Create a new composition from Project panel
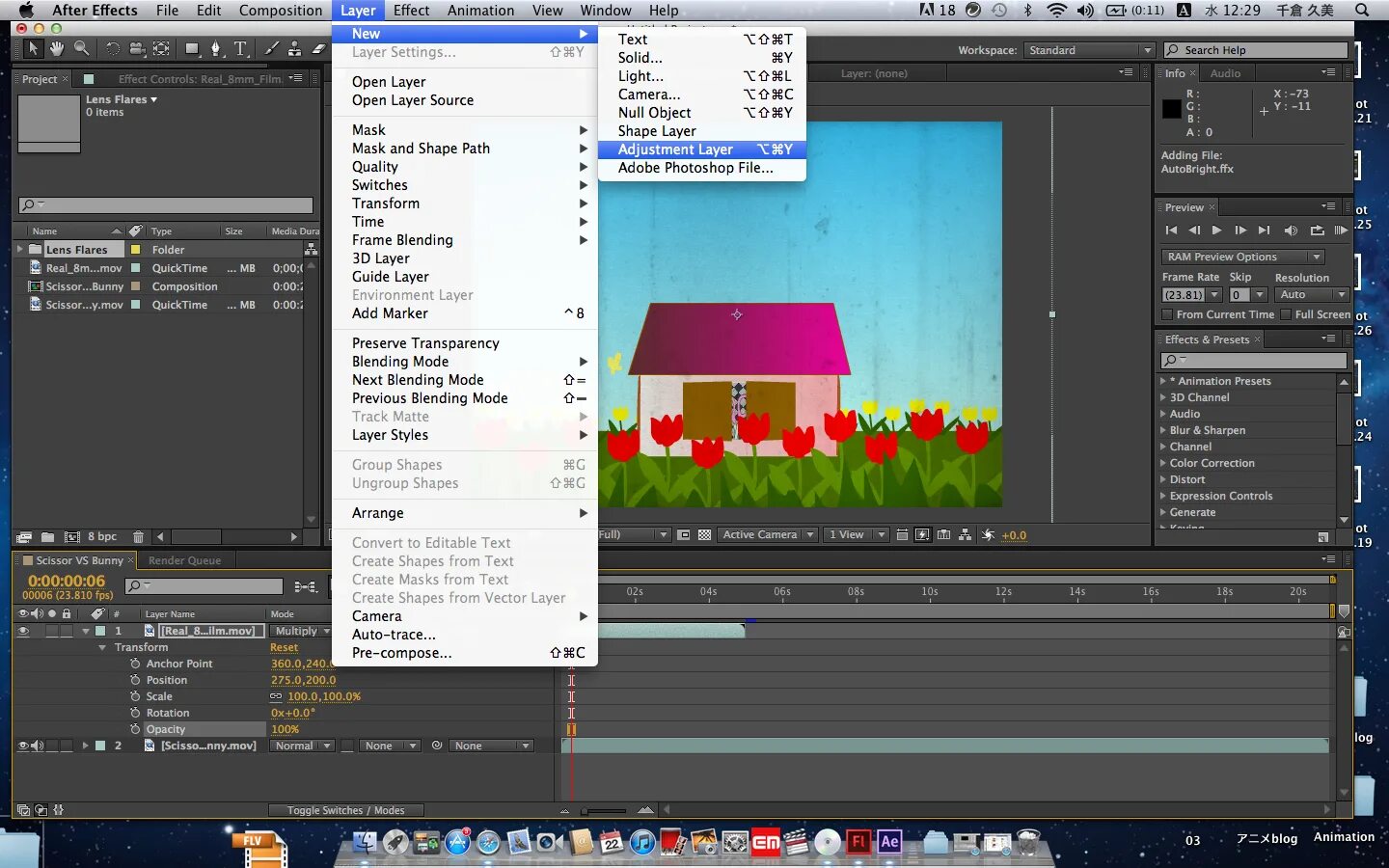1389x868 pixels. [71, 537]
